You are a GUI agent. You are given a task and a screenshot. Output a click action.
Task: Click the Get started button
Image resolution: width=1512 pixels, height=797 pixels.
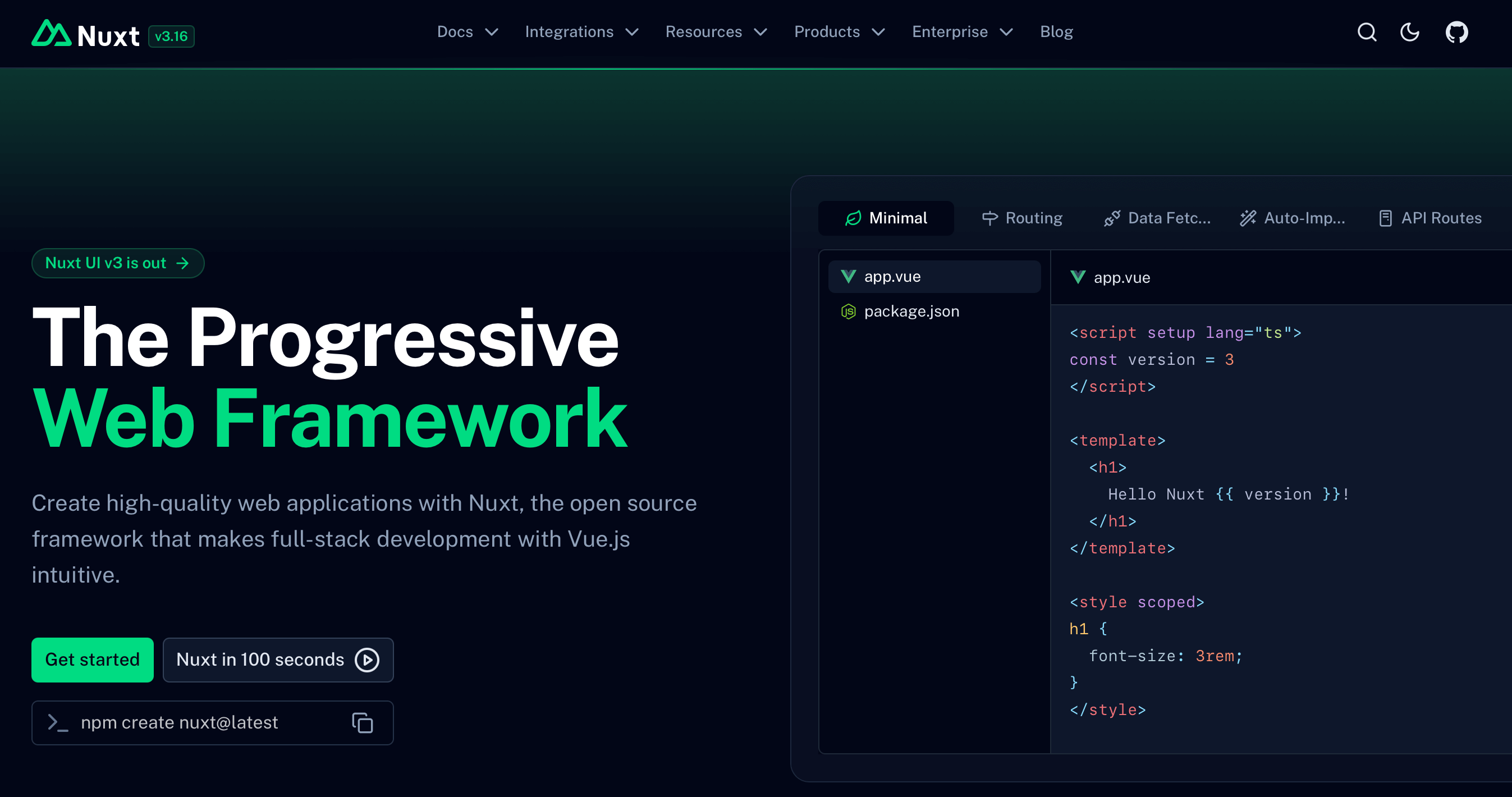(92, 659)
